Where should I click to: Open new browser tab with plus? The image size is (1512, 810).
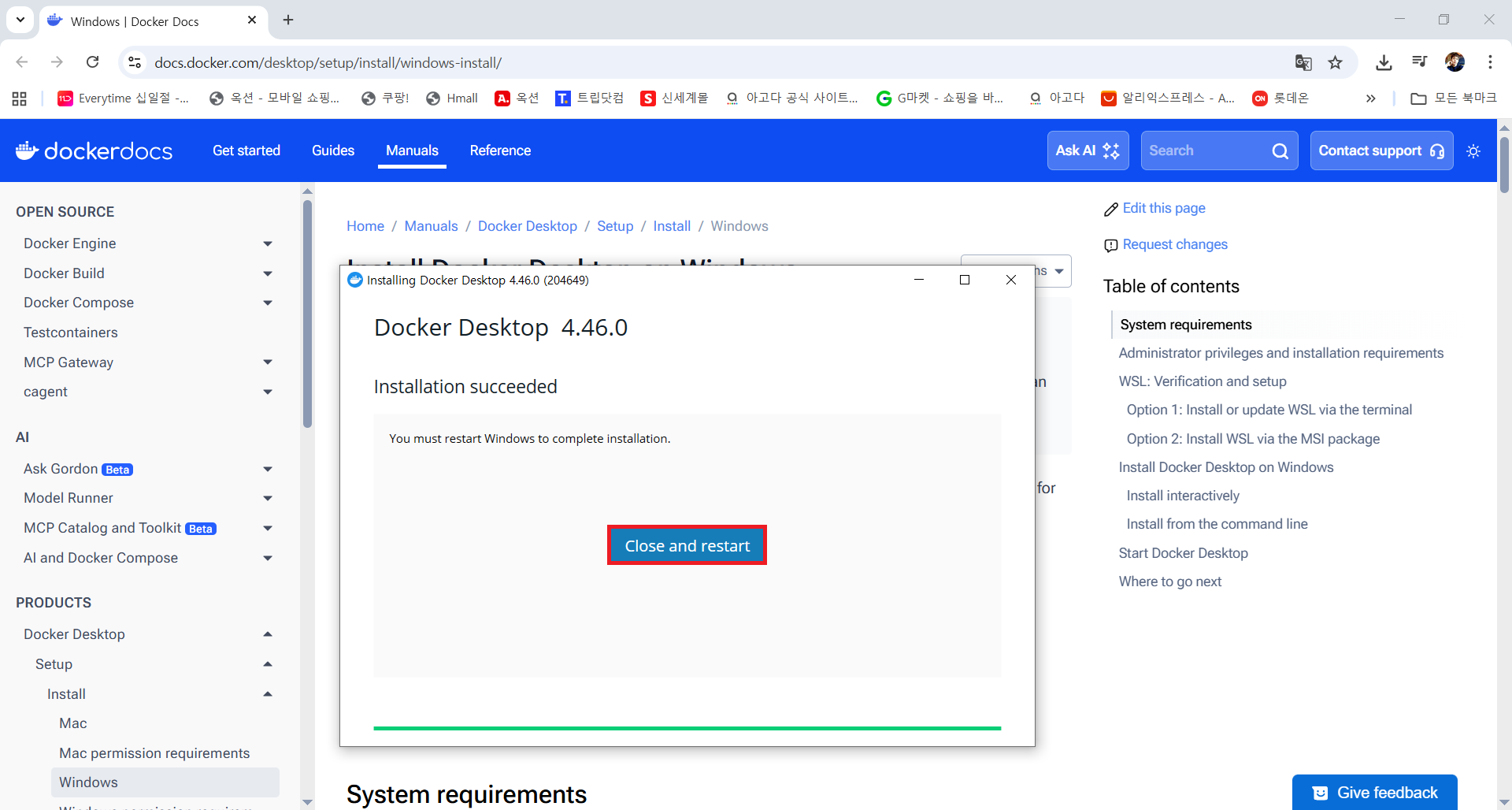point(288,20)
